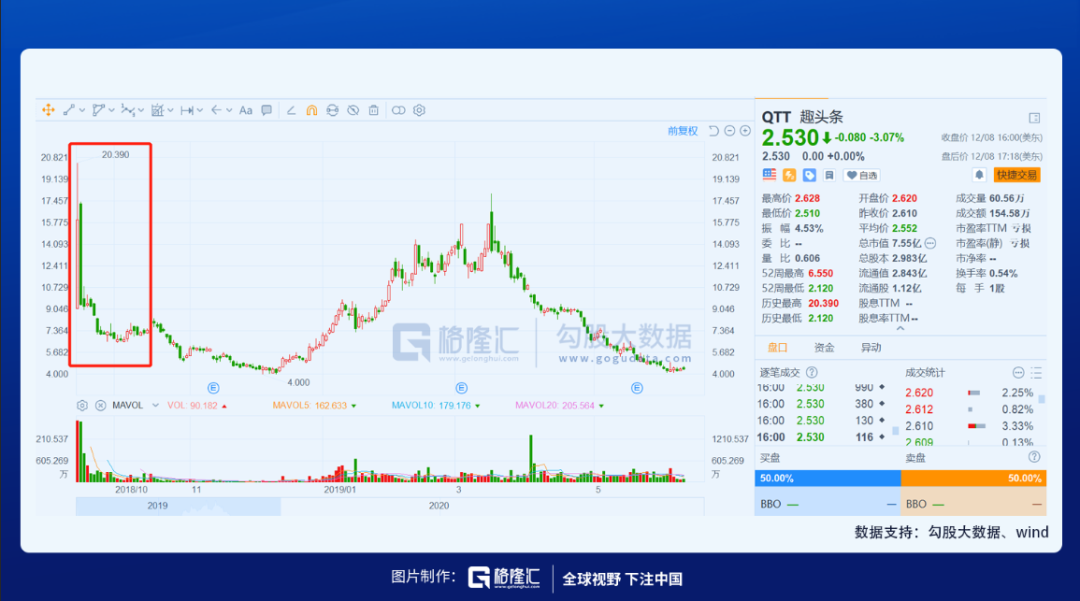Zoom in chart with plus icon

(745, 131)
